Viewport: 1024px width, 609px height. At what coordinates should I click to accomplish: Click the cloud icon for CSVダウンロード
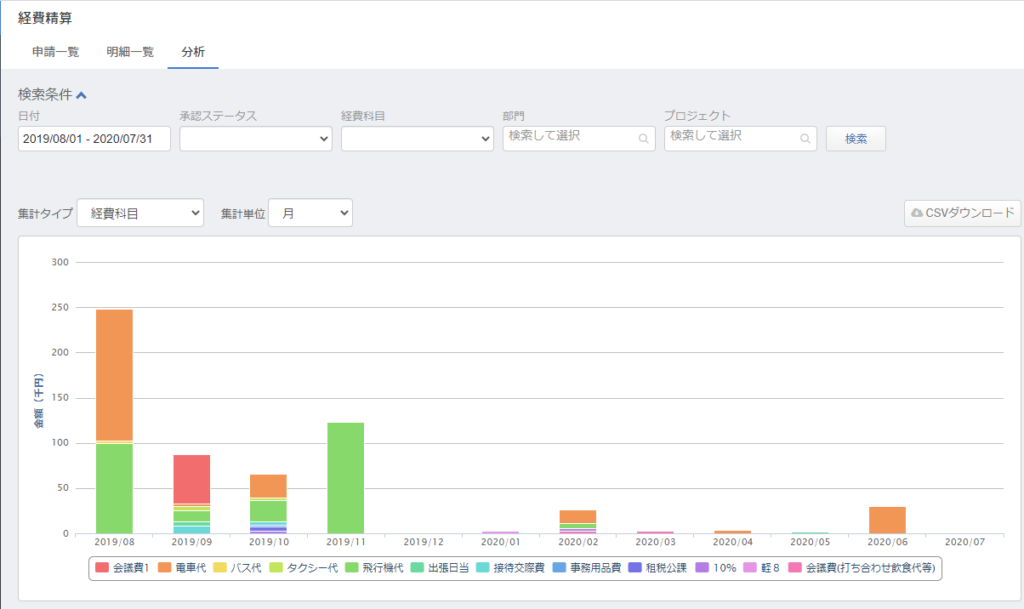pyautogui.click(x=917, y=213)
